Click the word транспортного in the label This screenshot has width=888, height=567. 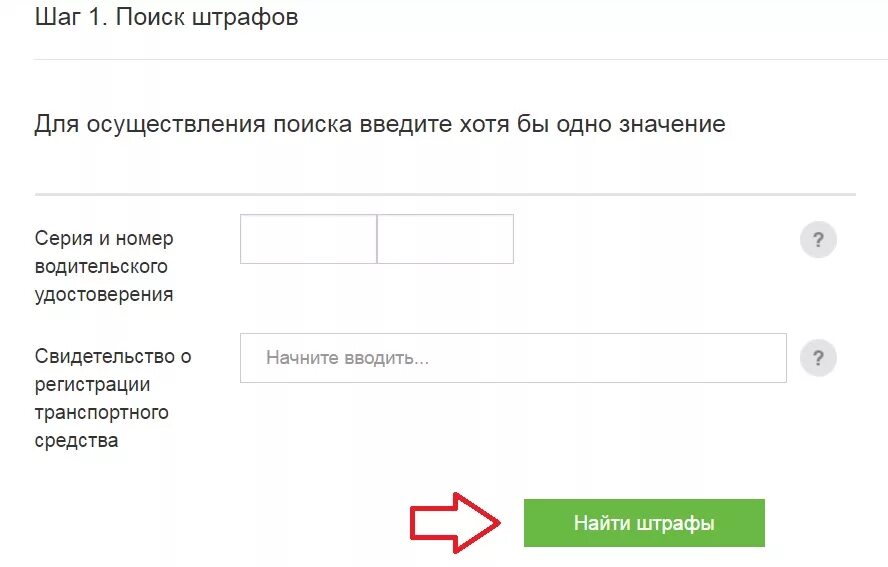point(102,412)
